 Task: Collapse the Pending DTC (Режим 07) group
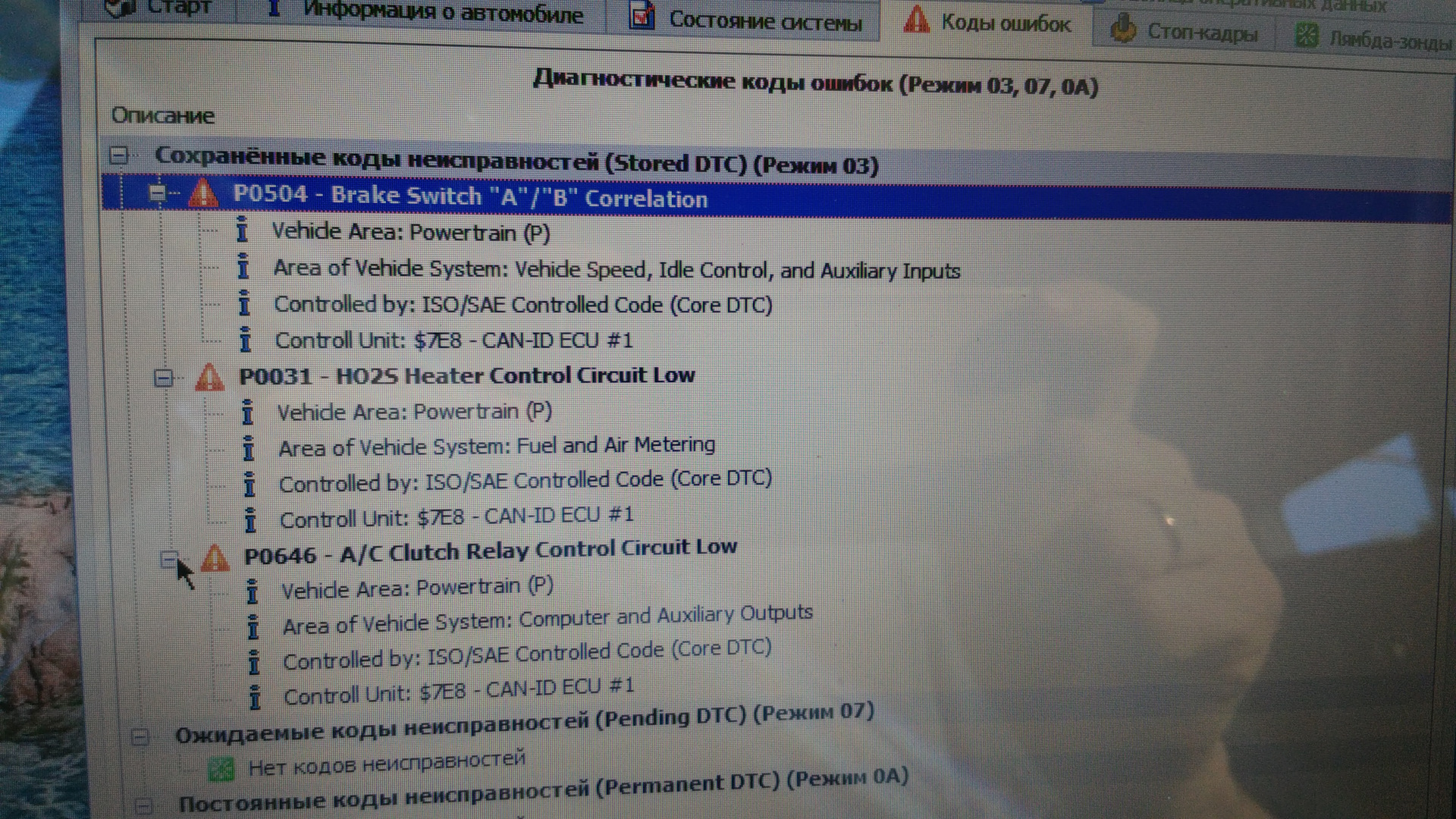coord(140,736)
